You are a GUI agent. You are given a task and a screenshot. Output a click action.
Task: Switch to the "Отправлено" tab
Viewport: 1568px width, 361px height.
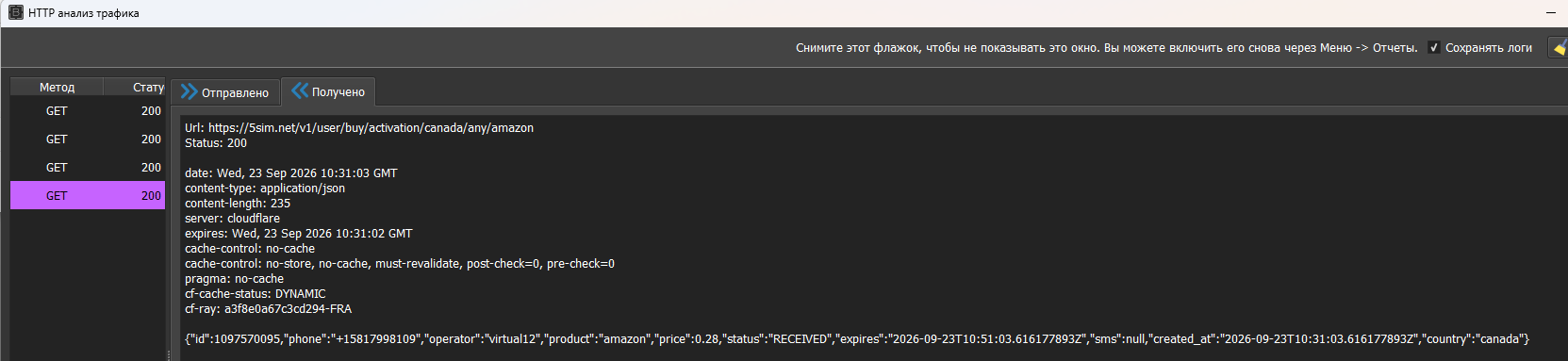coord(225,91)
